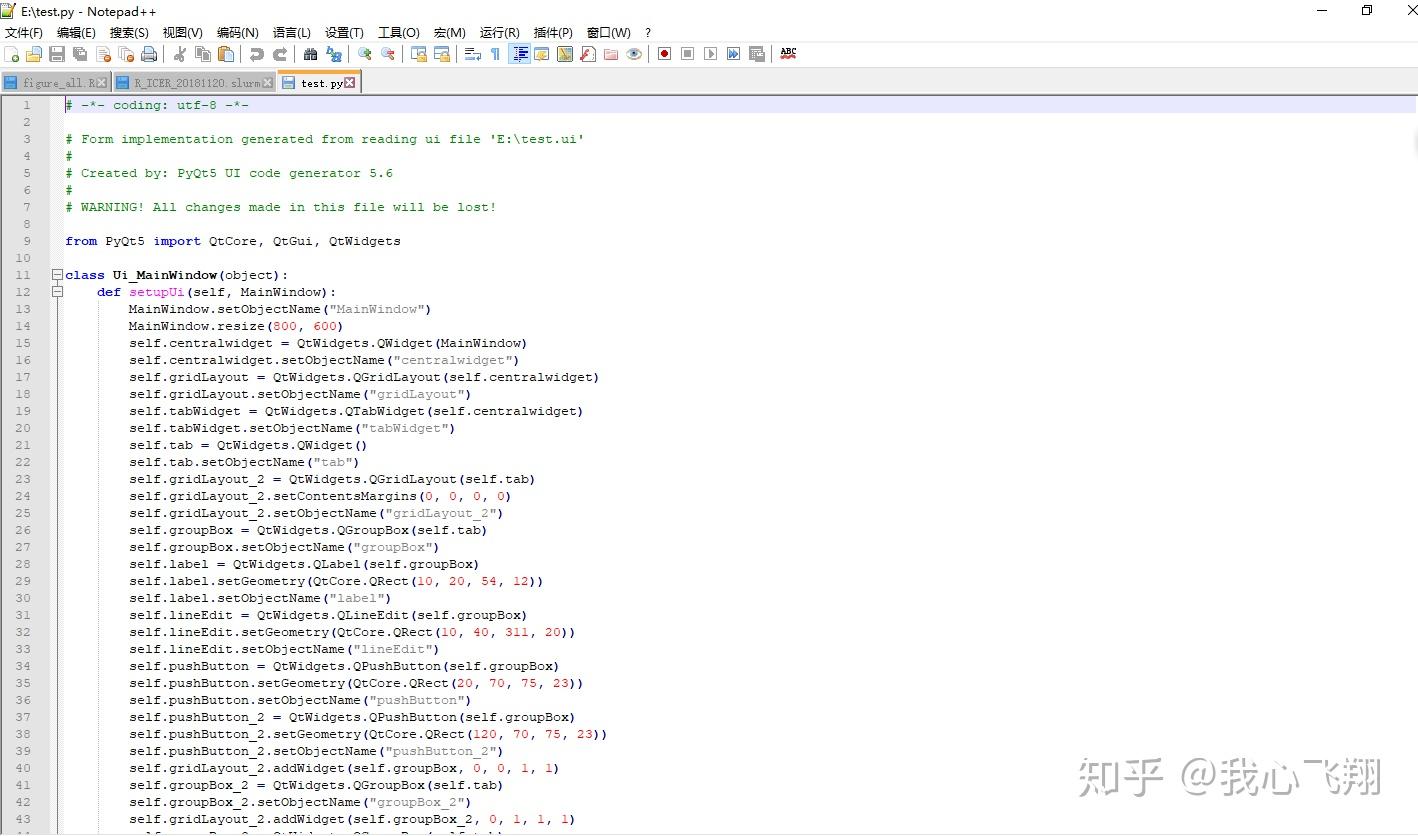The image size is (1418, 836).
Task: Collapse the Ui_MainWindow class fold marker
Action: 57,275
